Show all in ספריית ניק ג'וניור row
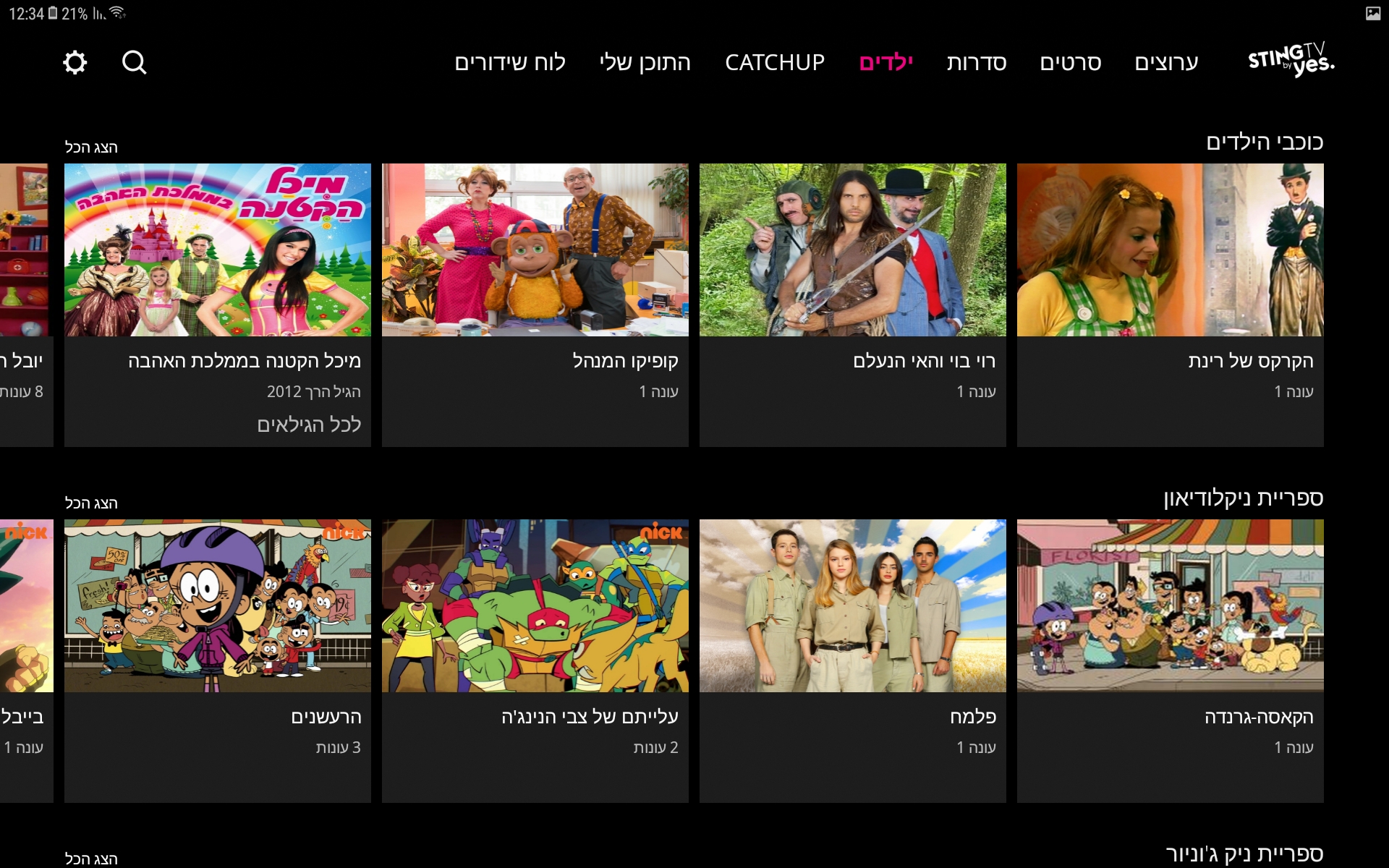This screenshot has width=1389, height=868. (91, 859)
